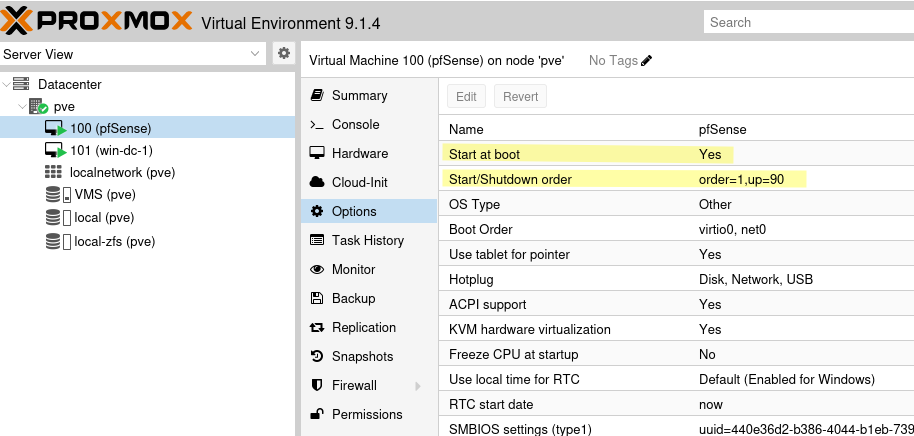The height and width of the screenshot is (436, 914).
Task: Click the Proxmox logo
Action: (x=97, y=22)
